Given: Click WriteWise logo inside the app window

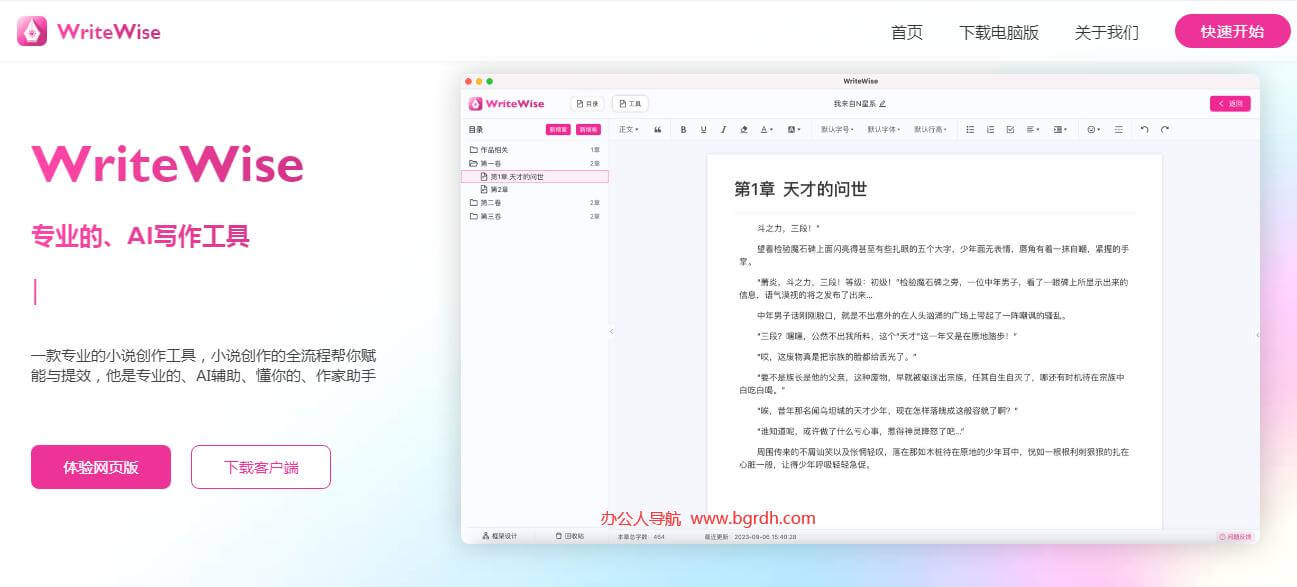Looking at the screenshot, I should (507, 103).
